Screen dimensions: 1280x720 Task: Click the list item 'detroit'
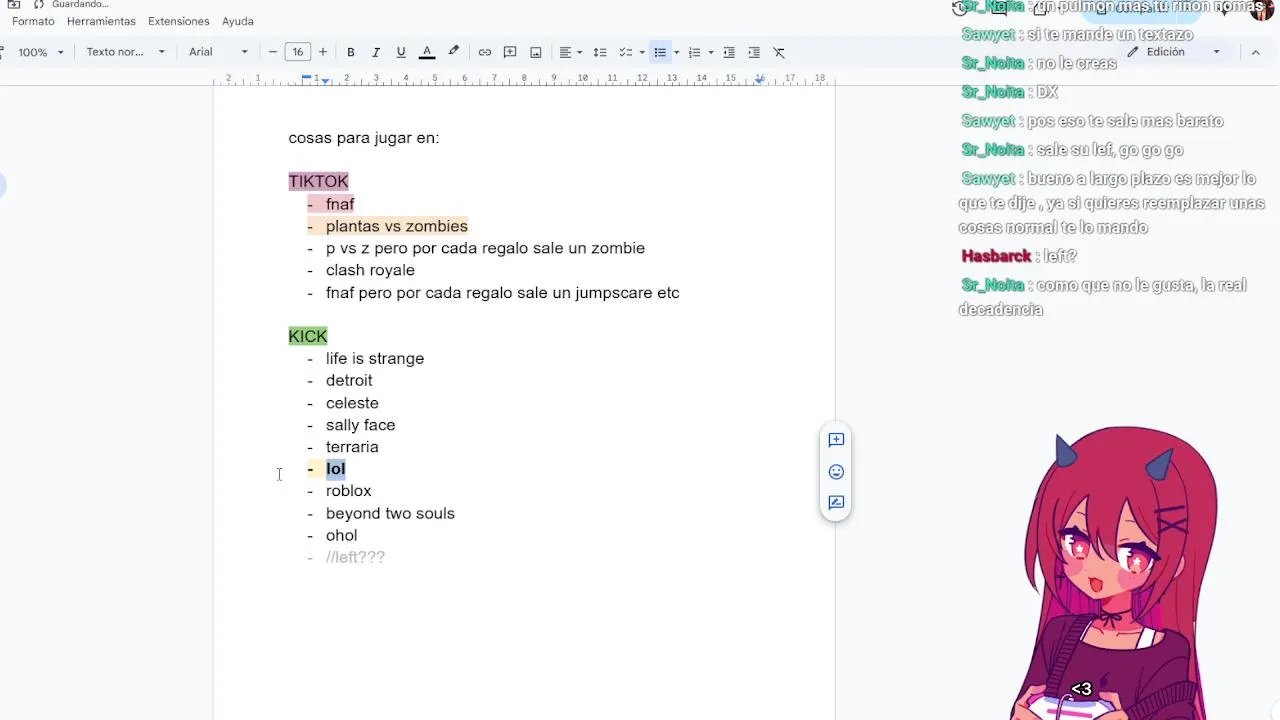(x=349, y=380)
